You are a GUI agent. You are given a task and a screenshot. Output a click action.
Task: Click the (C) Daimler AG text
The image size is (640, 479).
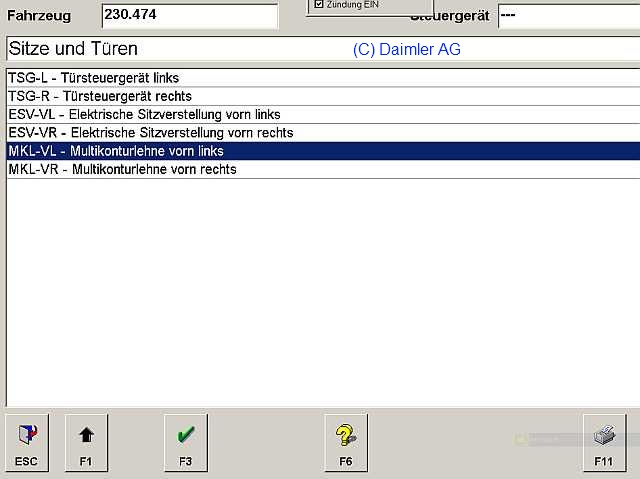407,49
